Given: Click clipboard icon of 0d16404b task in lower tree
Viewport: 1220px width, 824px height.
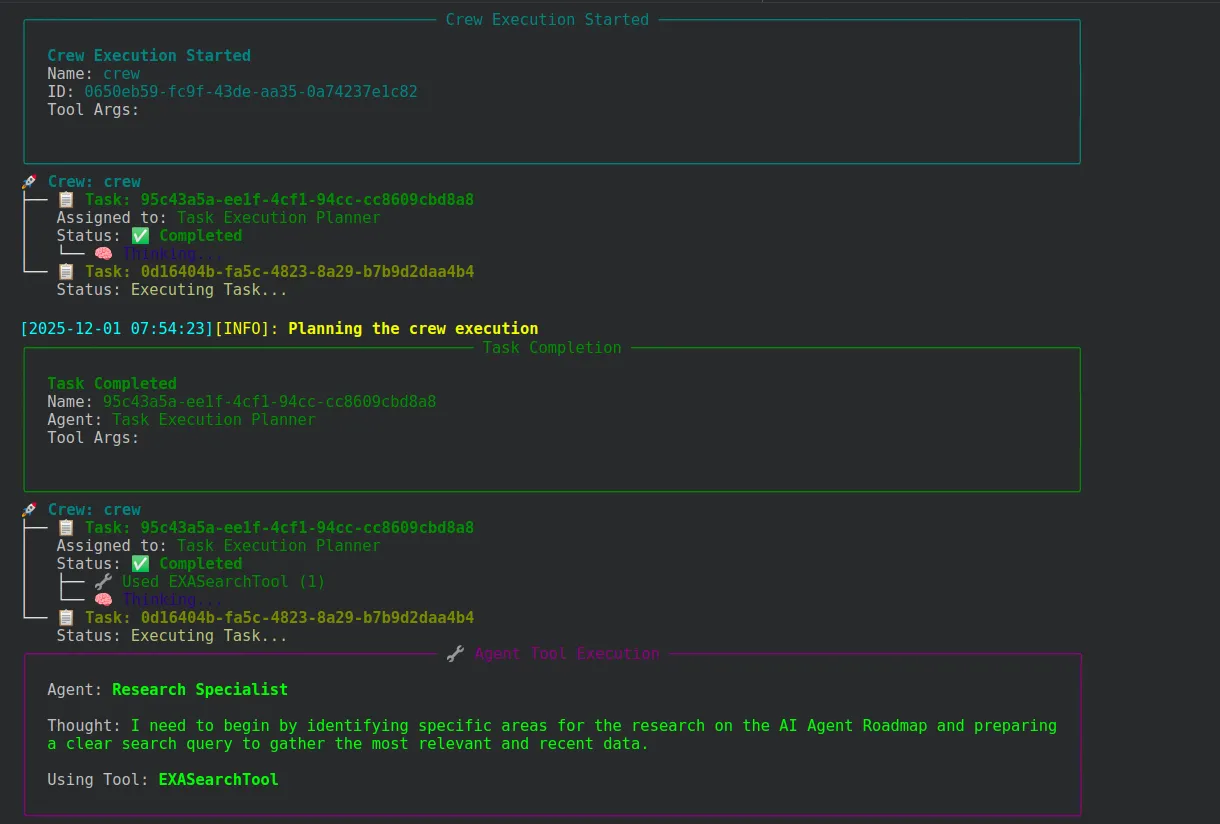Looking at the screenshot, I should pos(66,618).
